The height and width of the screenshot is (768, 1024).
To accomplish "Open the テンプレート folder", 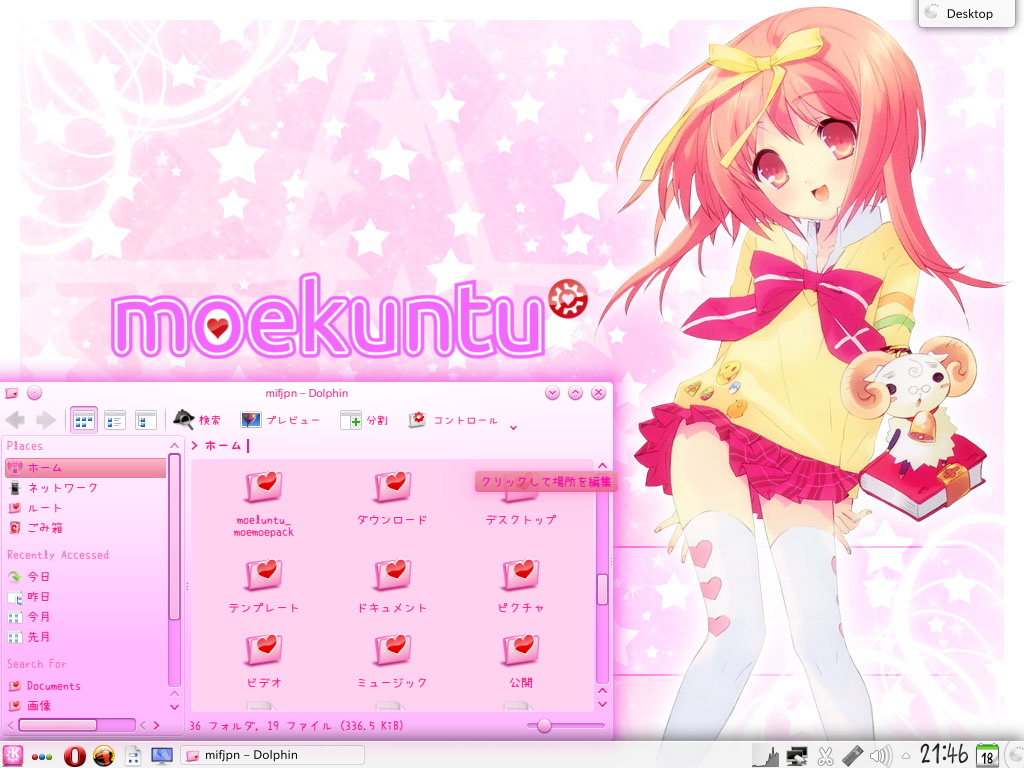I will coord(263,585).
